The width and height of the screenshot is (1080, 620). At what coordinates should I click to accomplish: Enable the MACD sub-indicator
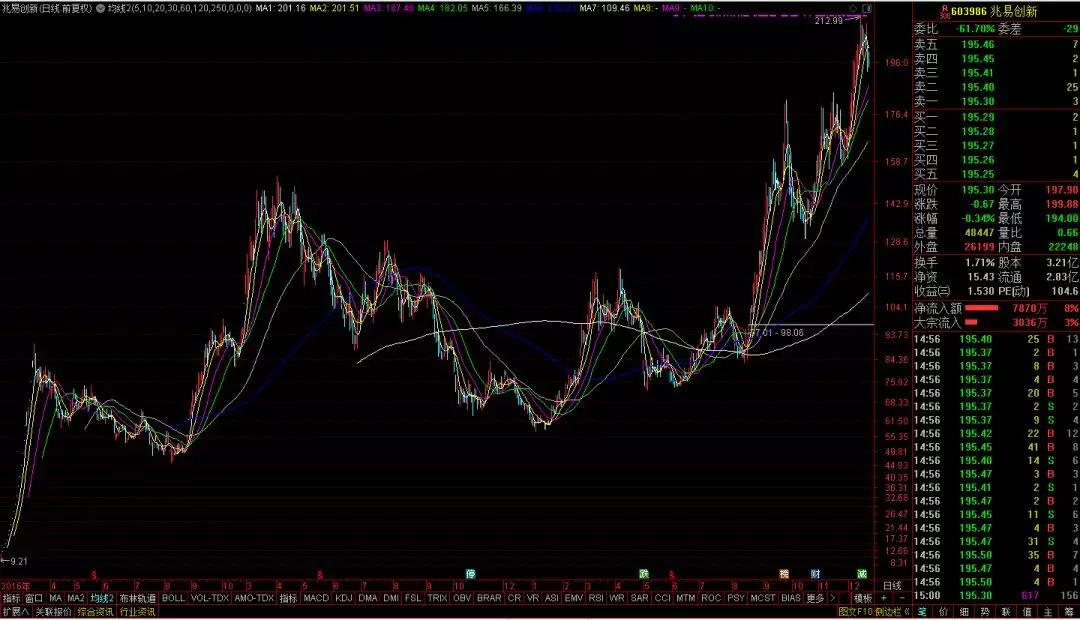point(316,598)
